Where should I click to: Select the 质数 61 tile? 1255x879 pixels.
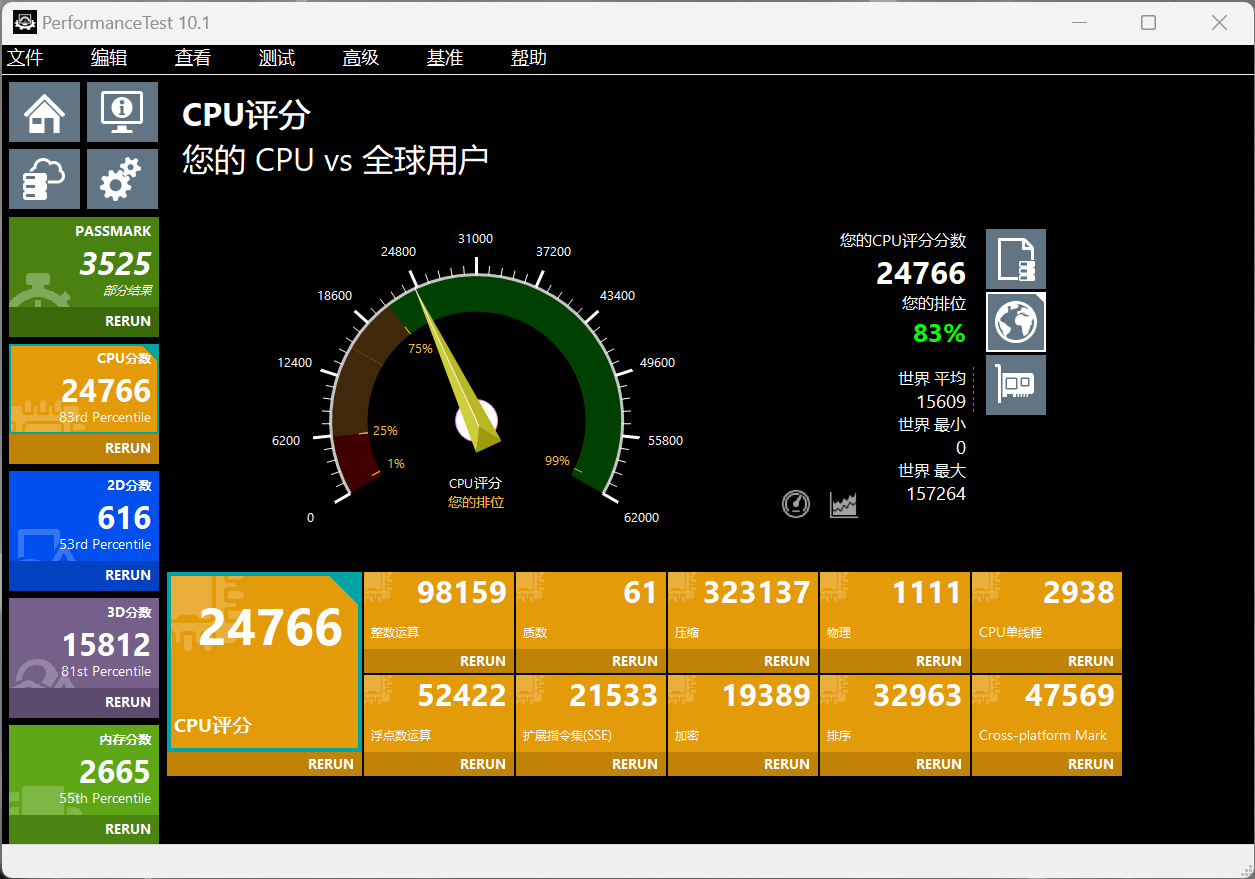pos(591,611)
